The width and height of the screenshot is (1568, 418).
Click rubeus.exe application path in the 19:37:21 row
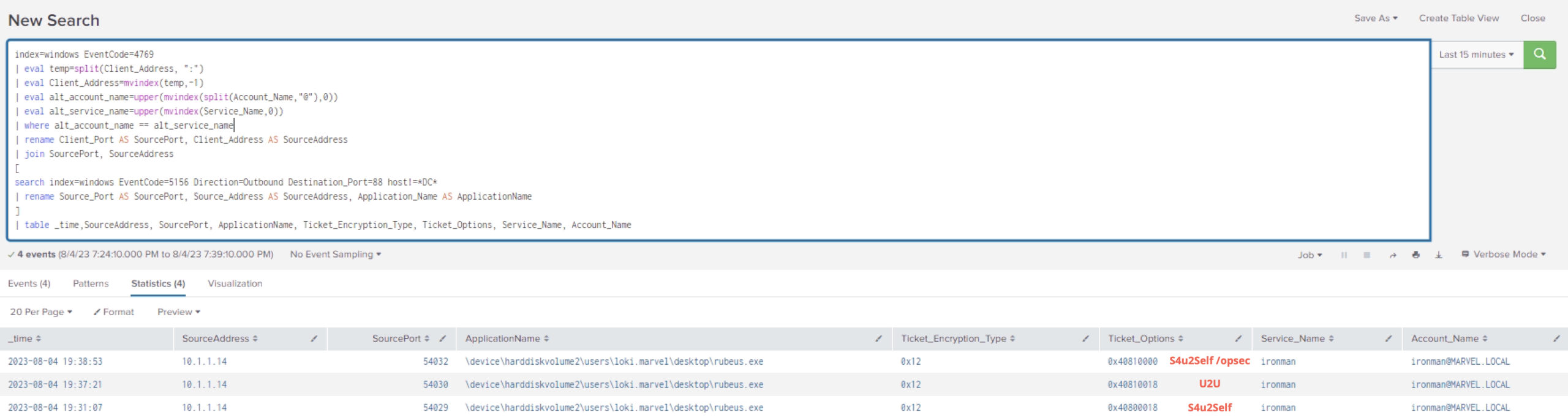(x=614, y=385)
